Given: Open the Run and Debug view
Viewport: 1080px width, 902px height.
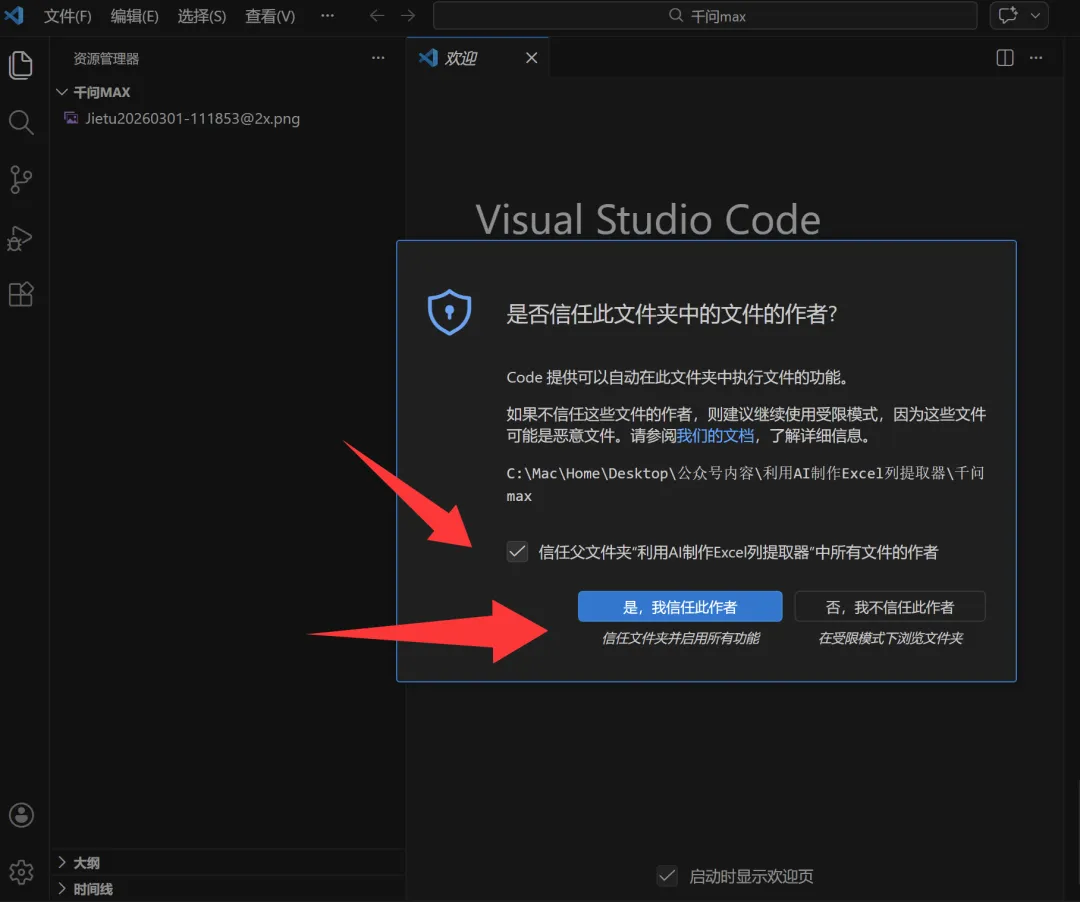Looking at the screenshot, I should (x=21, y=238).
